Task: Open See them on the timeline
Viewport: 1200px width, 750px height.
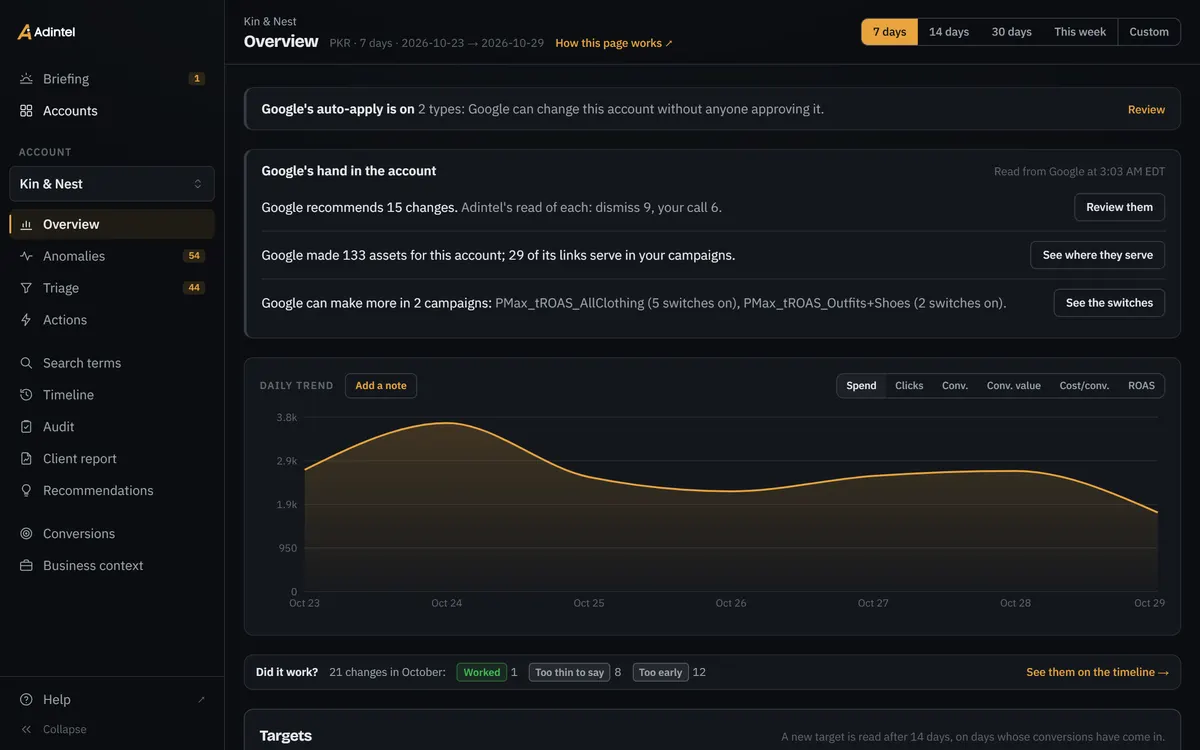Action: [x=1097, y=673]
